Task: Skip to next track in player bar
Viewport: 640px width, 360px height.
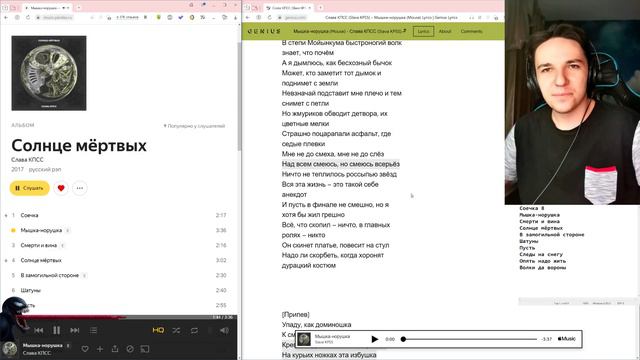Action: tap(75, 330)
